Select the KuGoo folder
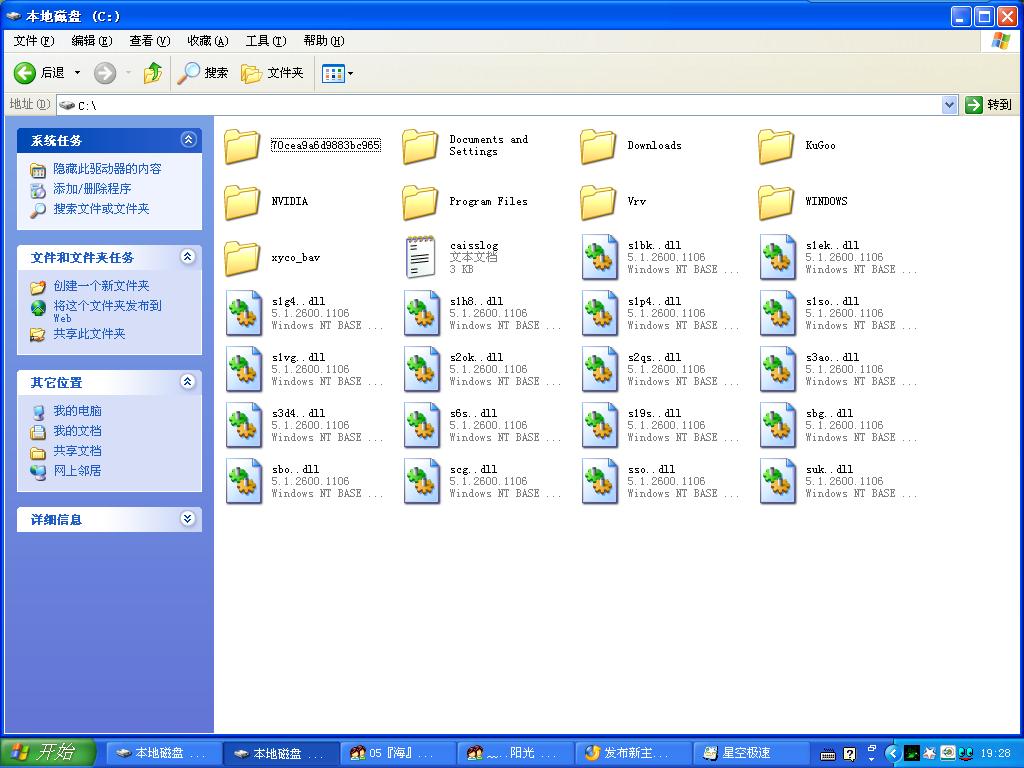The height and width of the screenshot is (768, 1024). pos(776,146)
